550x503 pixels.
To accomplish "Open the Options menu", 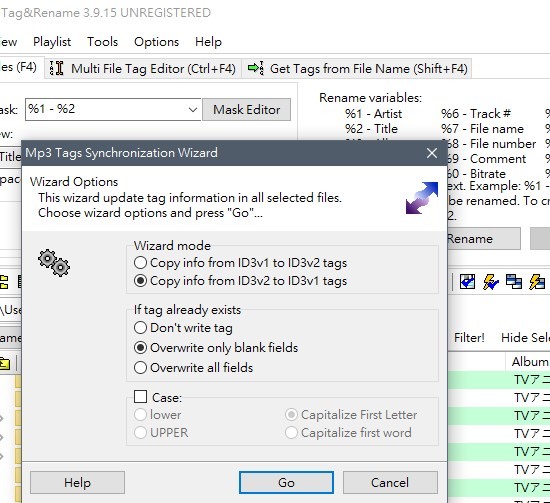I will pyautogui.click(x=156, y=42).
